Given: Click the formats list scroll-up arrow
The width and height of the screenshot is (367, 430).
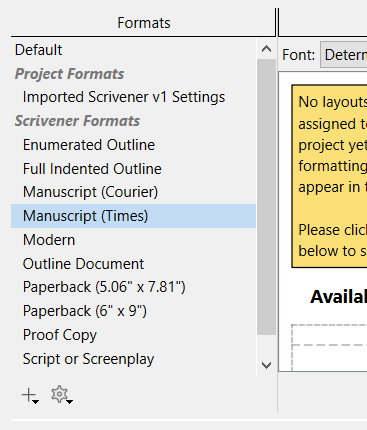Looking at the screenshot, I should pos(266,49).
